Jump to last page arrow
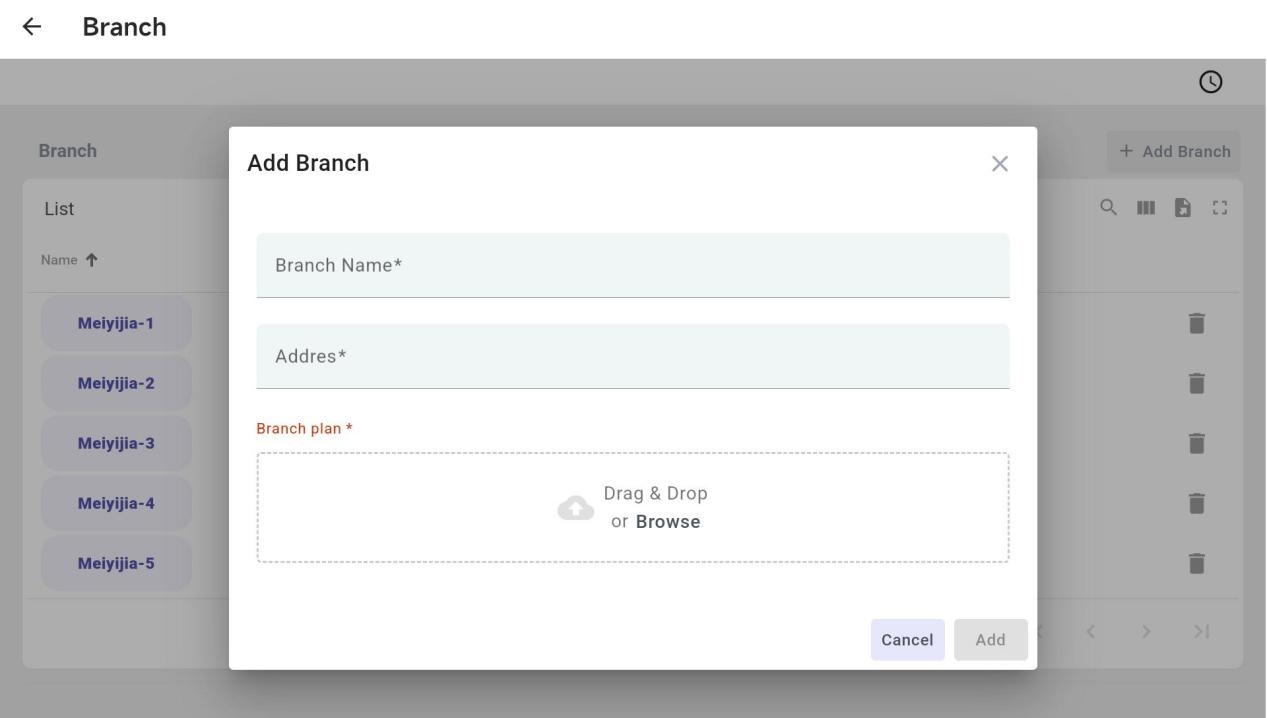1267x718 pixels. tap(1201, 631)
